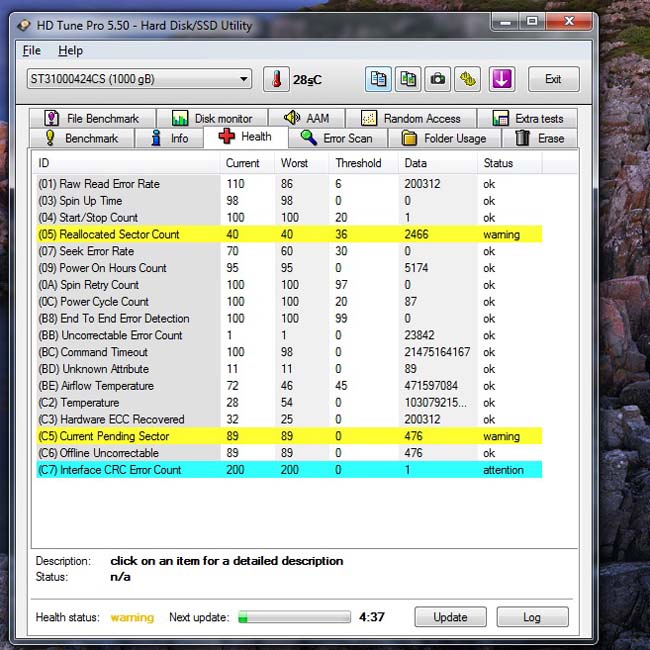Open options with the yellow tools icon
Image resolution: width=650 pixels, height=650 pixels.
(468, 79)
